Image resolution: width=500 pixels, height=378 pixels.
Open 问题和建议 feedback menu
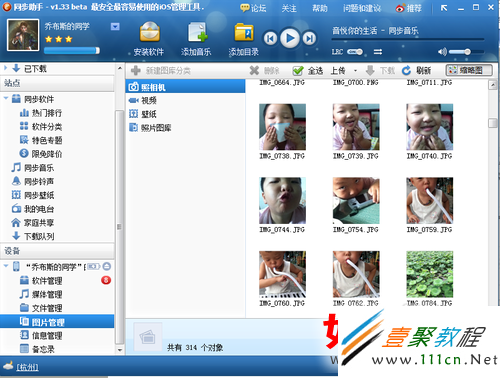362,8
